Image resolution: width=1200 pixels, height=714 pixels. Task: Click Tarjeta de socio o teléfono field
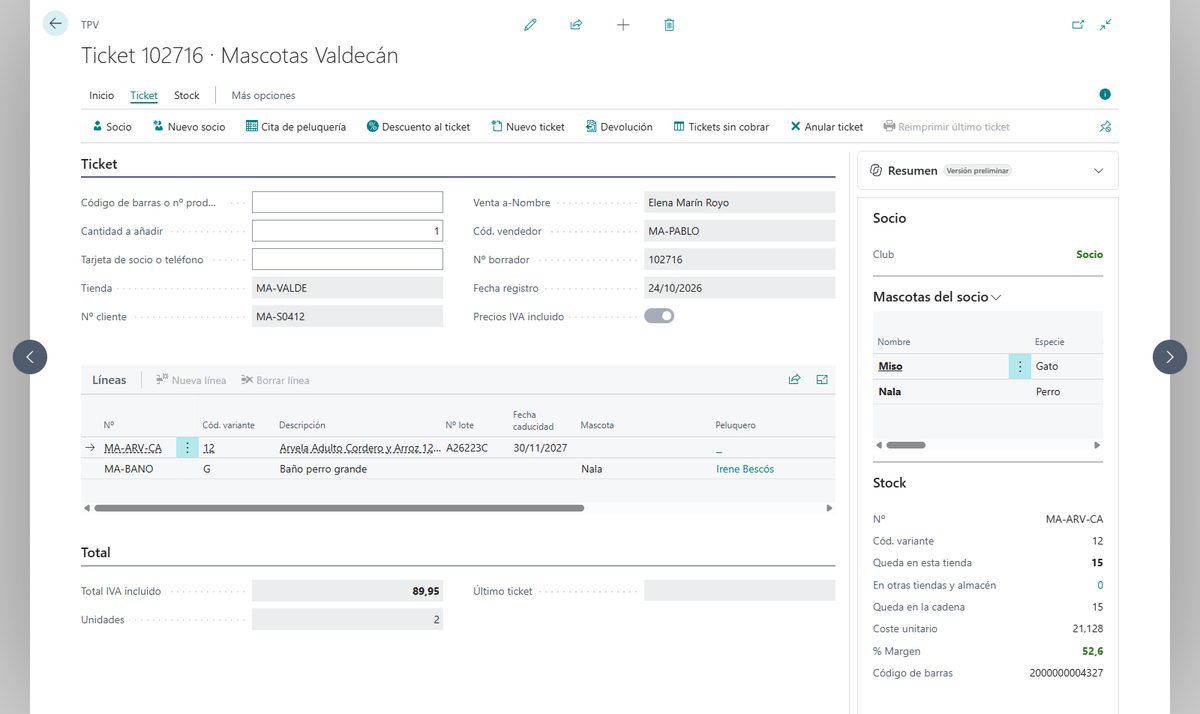click(347, 259)
